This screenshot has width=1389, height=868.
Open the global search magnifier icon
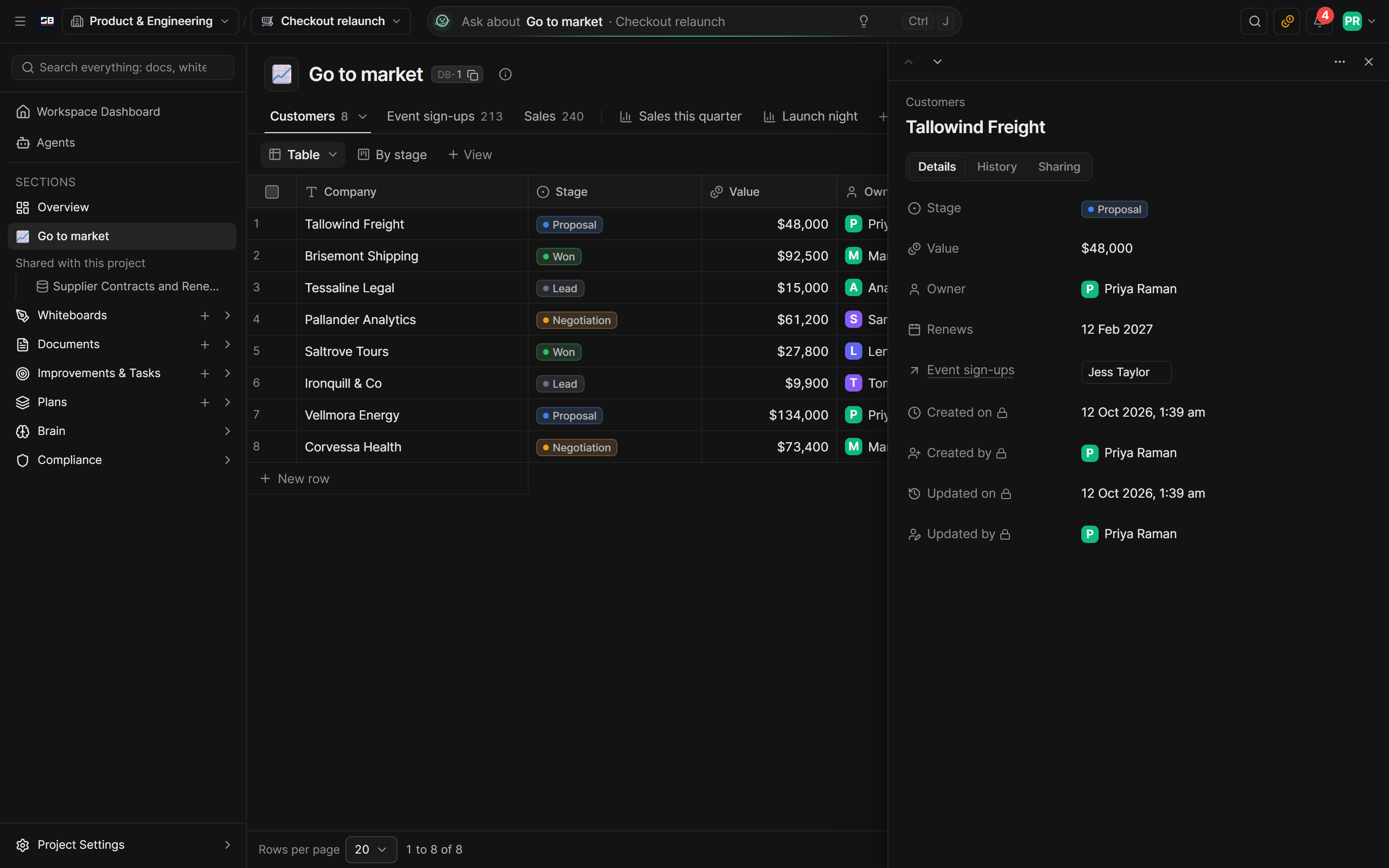pyautogui.click(x=1254, y=21)
